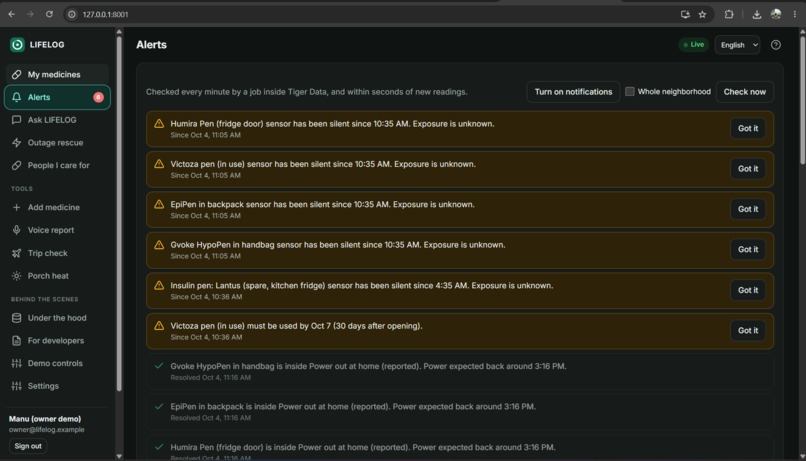
Task: Acknowledge Humira Pen alert with Got it
Action: pos(748,128)
